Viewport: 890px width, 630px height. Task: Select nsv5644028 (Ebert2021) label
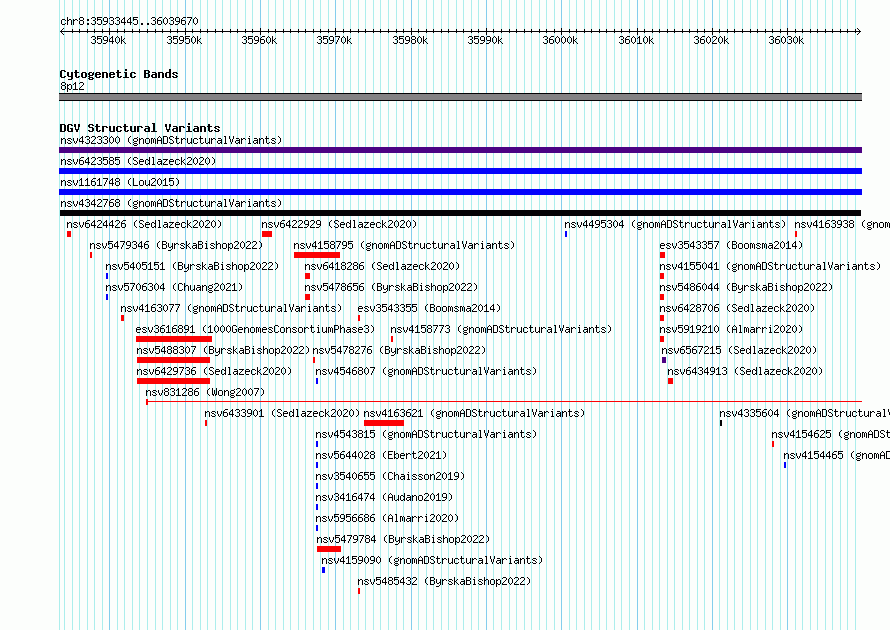pyautogui.click(x=381, y=455)
